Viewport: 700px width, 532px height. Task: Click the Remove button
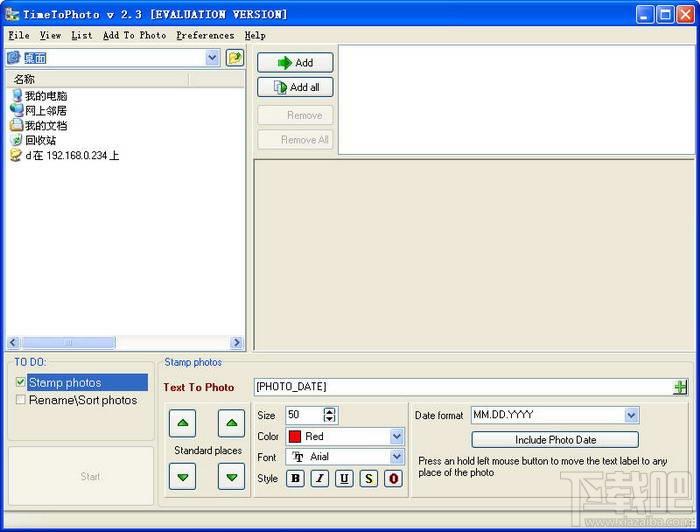point(295,115)
